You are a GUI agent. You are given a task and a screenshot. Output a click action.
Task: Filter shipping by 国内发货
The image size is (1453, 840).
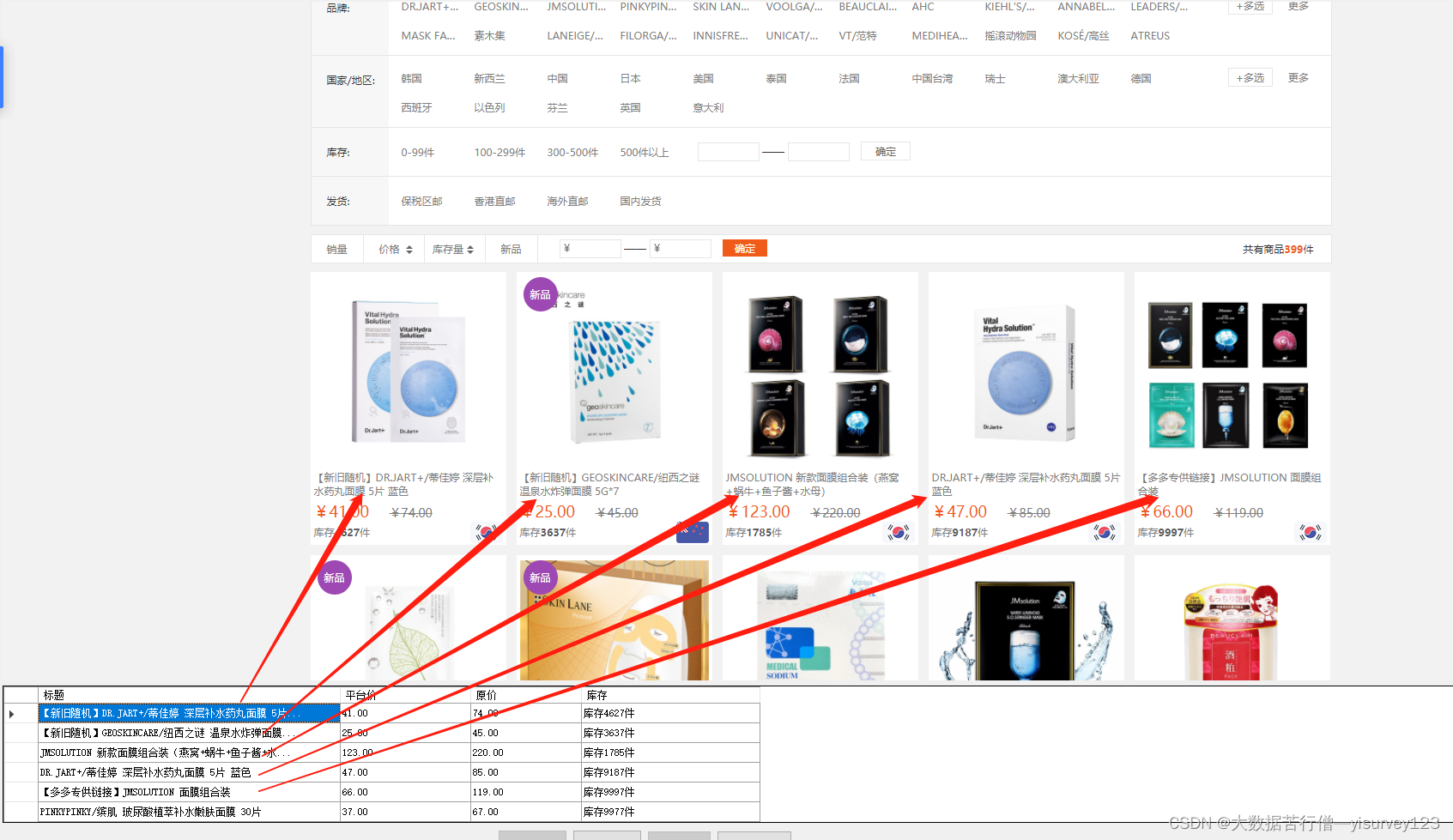[641, 202]
